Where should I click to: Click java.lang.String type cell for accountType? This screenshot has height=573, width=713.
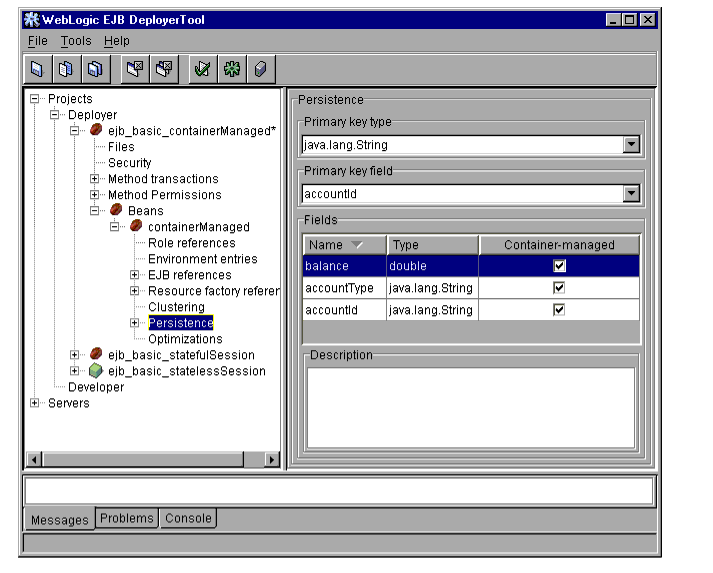pos(433,288)
